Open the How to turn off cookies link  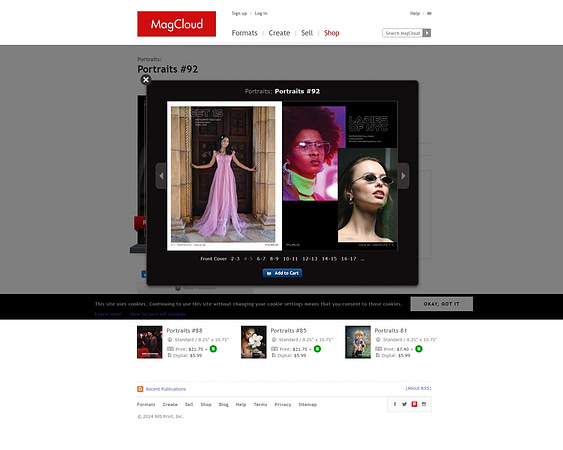pos(158,314)
